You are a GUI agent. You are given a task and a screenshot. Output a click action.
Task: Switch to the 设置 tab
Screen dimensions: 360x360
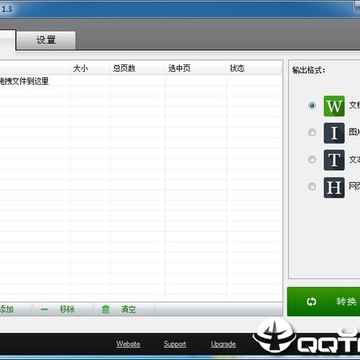click(46, 40)
